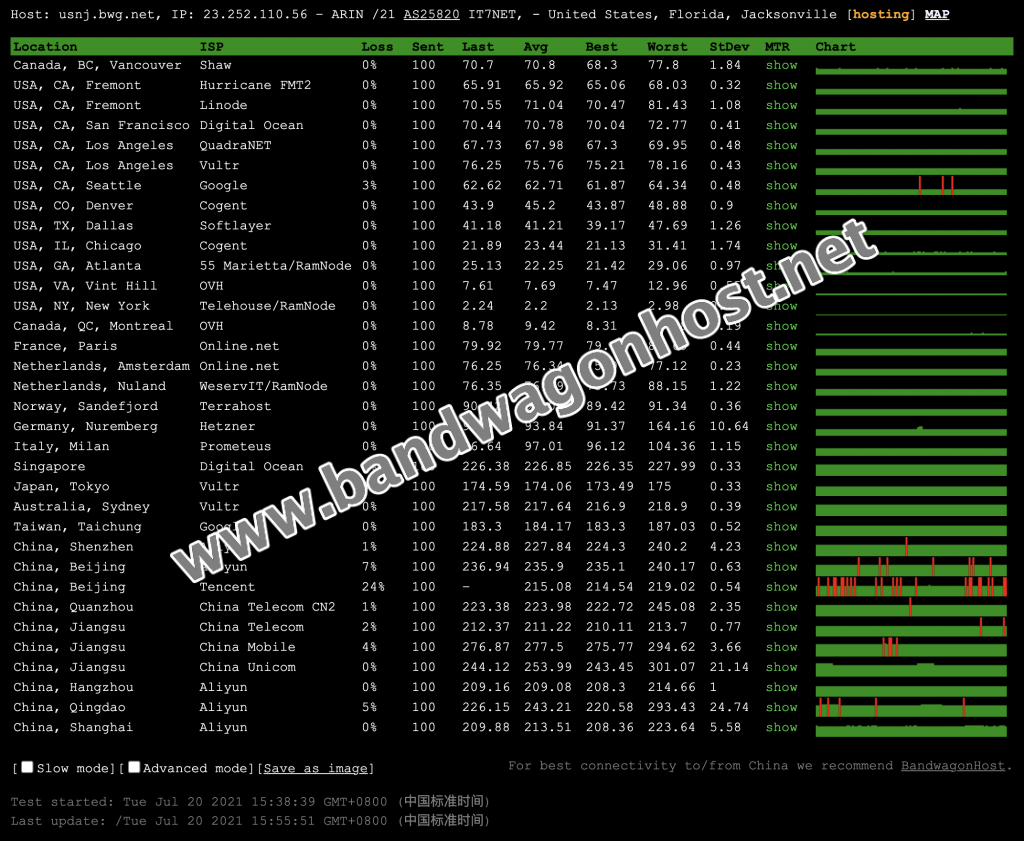1024x841 pixels.
Task: Show MTR for Montreal OVH
Action: tap(782, 326)
